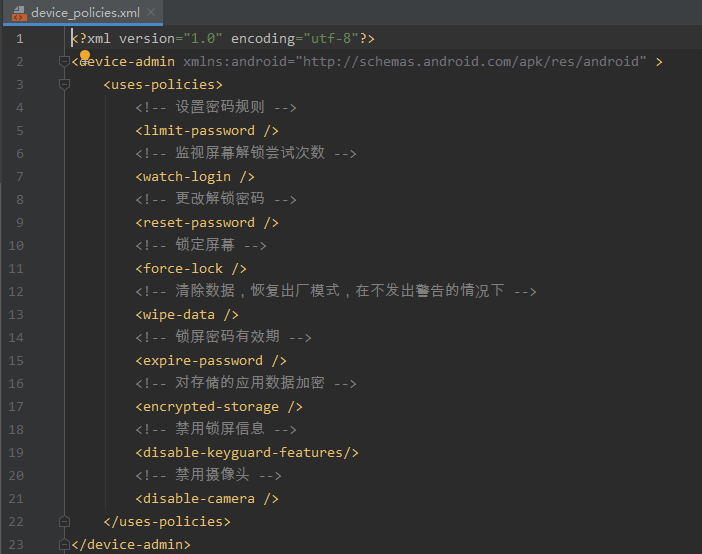Click the expire-password tag
702x554 pixels.
pos(211,361)
